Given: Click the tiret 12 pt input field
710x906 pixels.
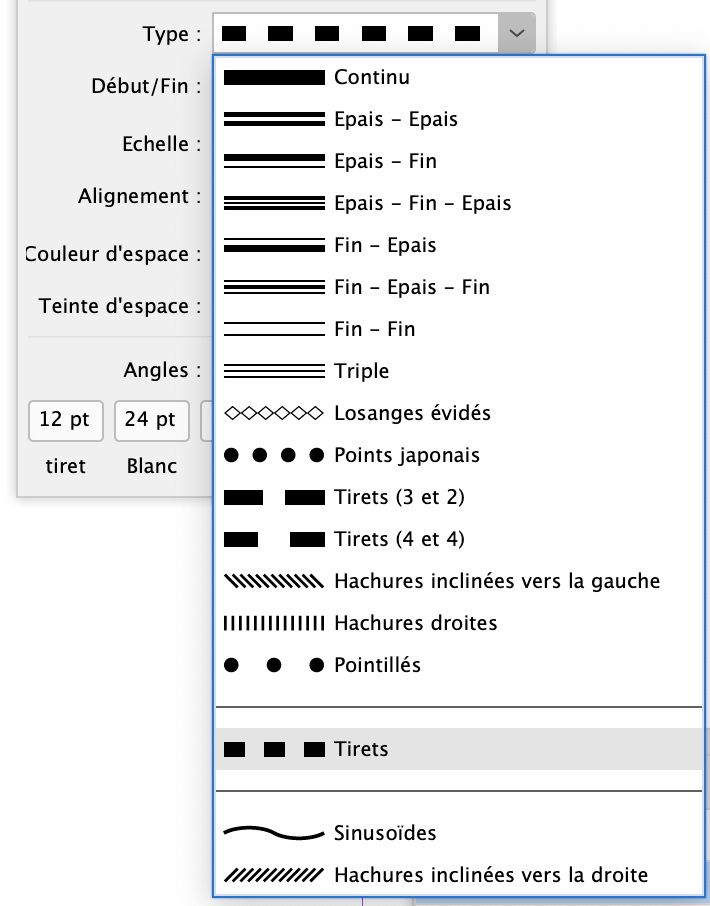Looking at the screenshot, I should tap(66, 420).
